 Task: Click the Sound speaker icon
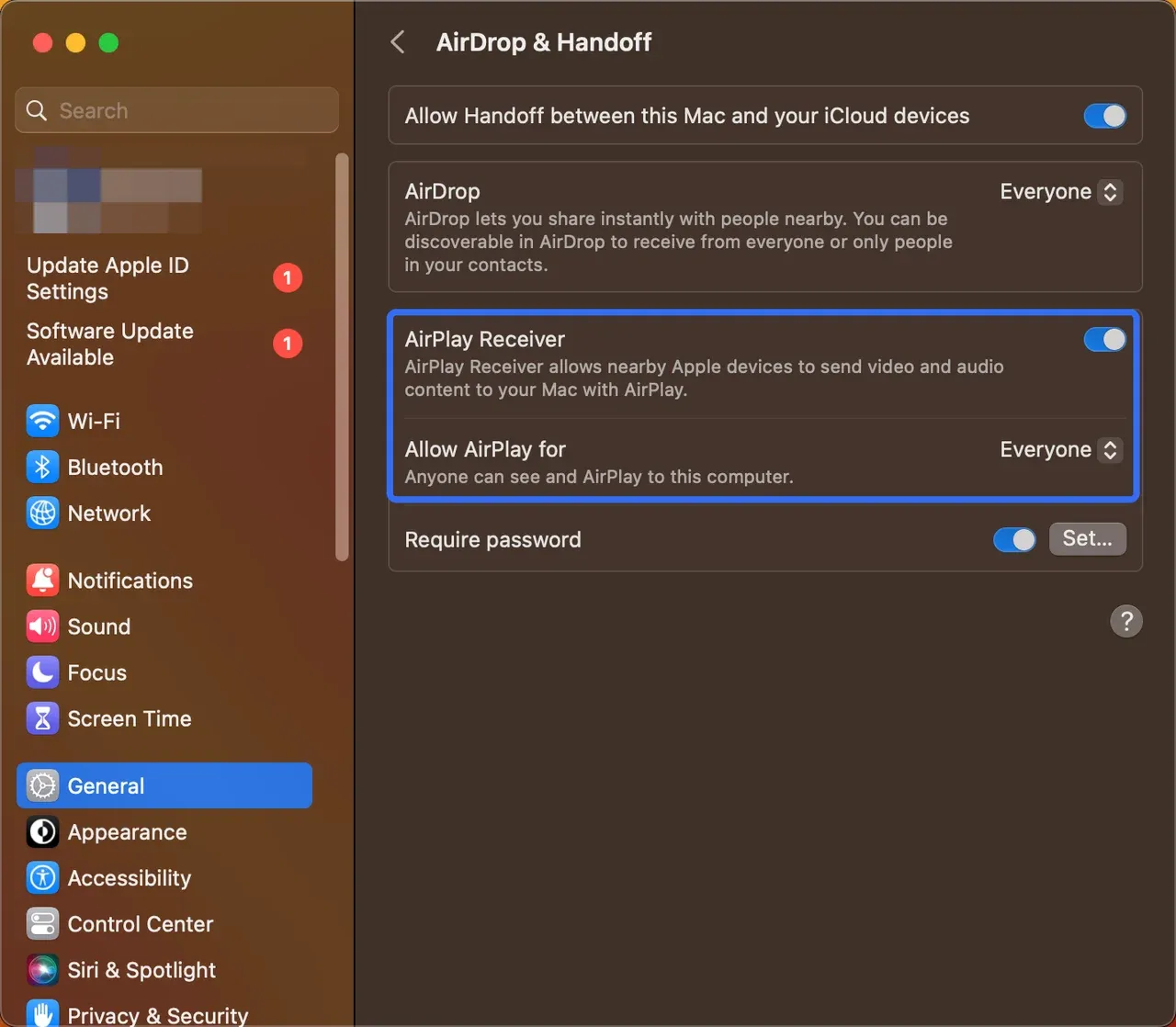coord(42,626)
